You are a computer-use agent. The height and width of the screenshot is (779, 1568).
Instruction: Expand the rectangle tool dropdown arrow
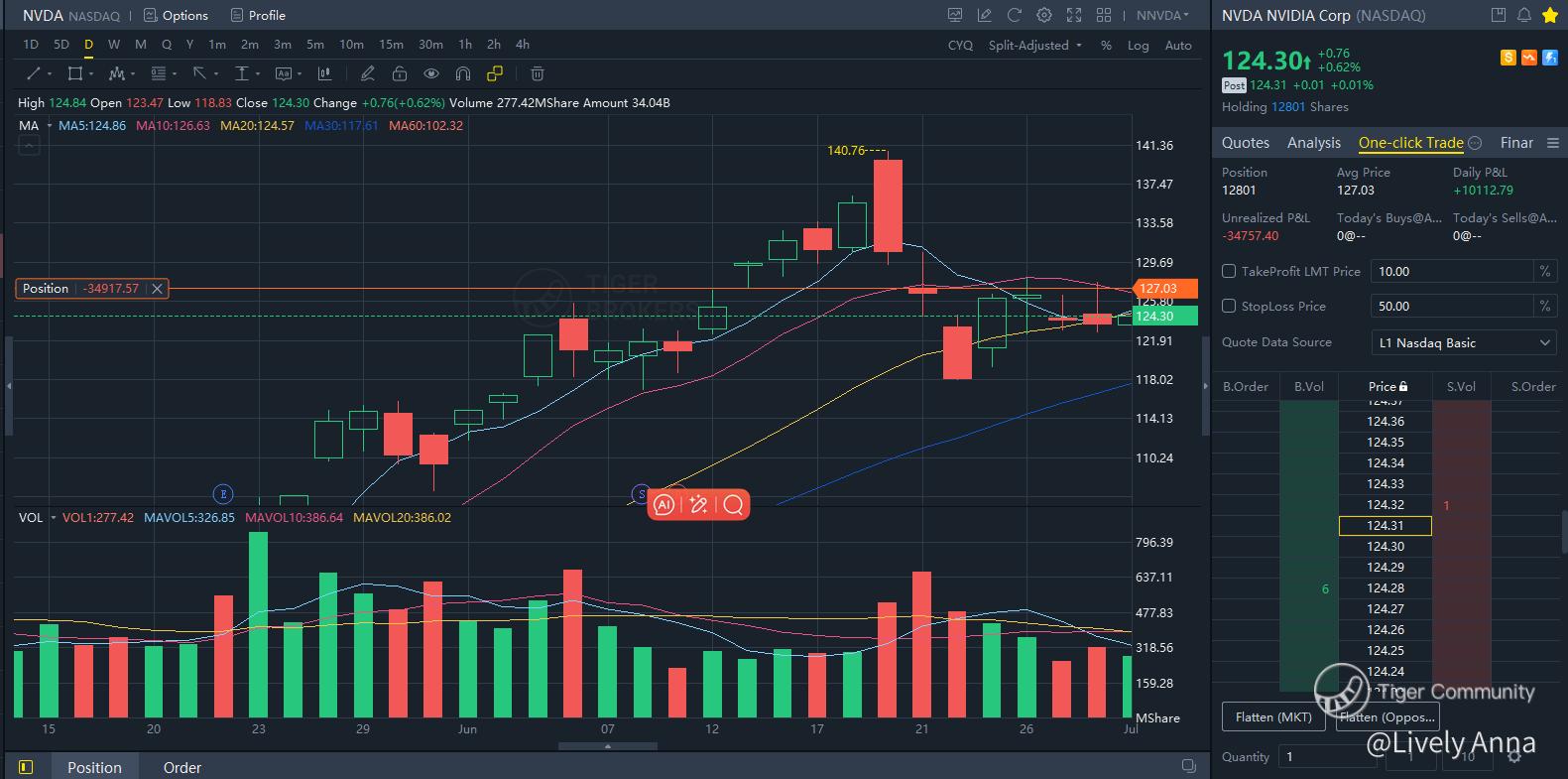(x=91, y=73)
